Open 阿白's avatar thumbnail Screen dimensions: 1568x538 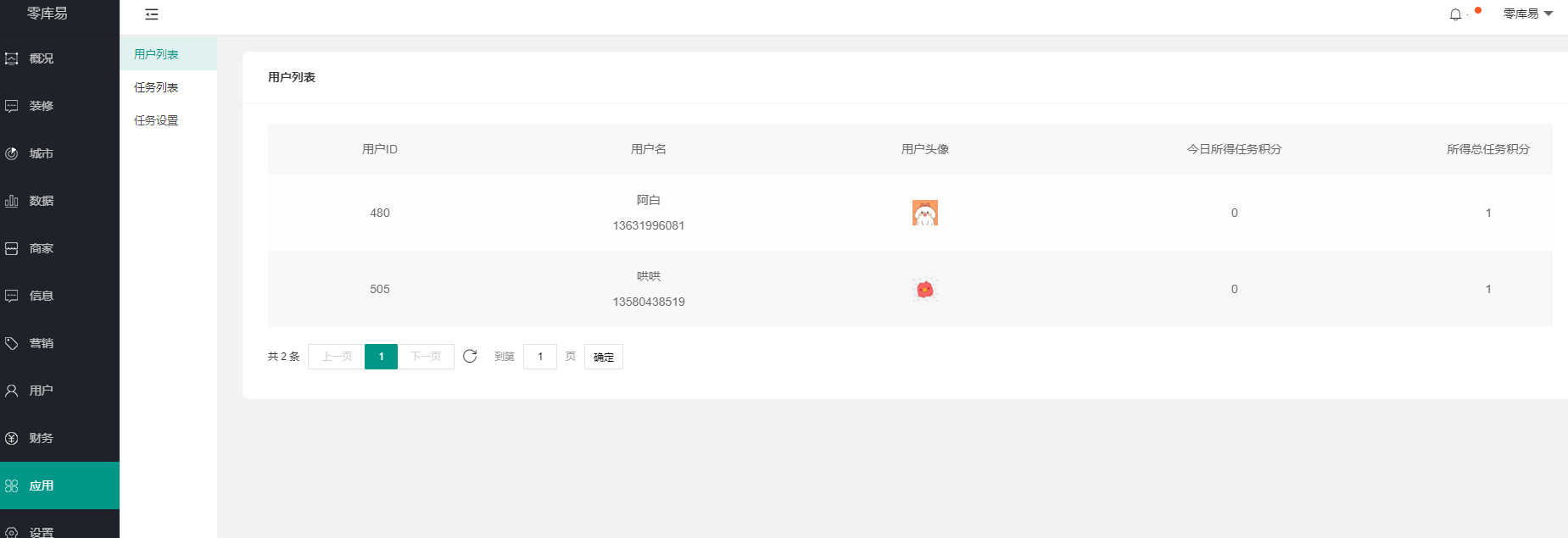click(x=924, y=213)
